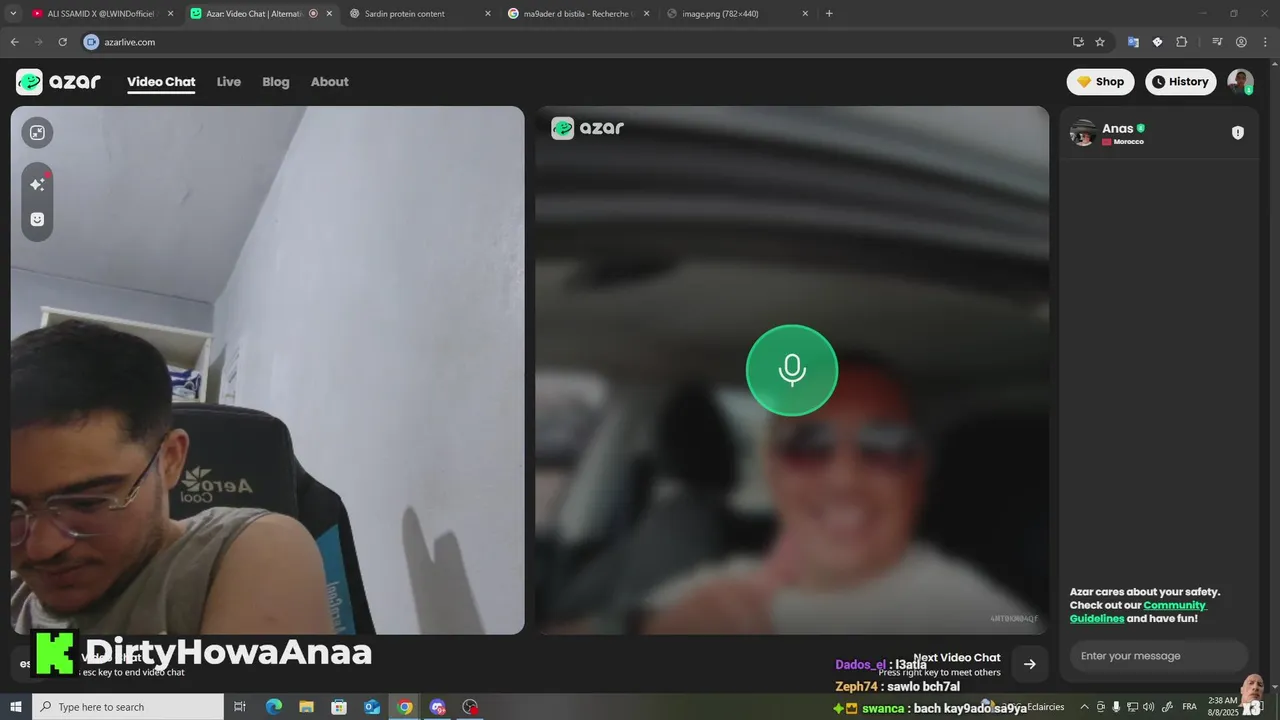Close the Sardin protein content tab
1280x720 pixels.
488,14
